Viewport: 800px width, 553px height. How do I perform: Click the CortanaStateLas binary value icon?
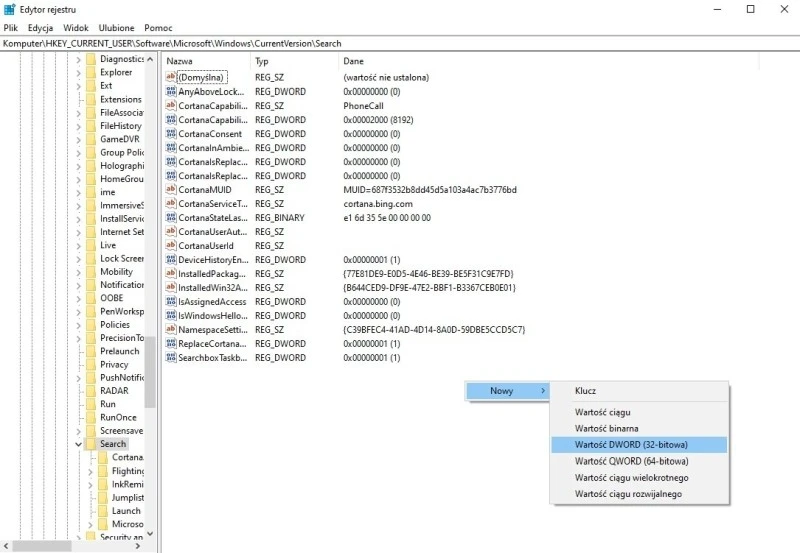click(x=170, y=218)
